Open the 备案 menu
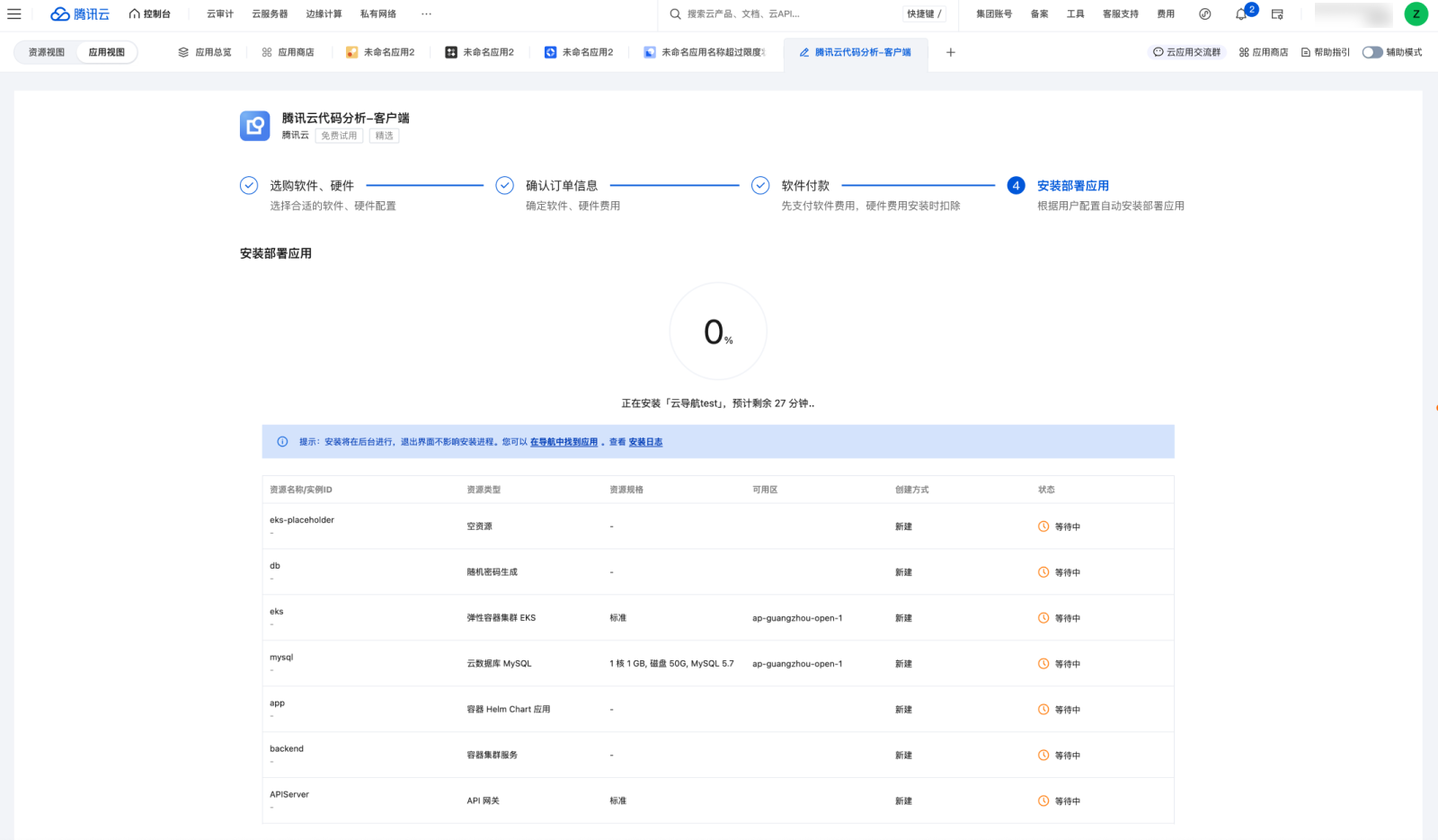Viewport: 1438px width, 840px height. pyautogui.click(x=1040, y=13)
